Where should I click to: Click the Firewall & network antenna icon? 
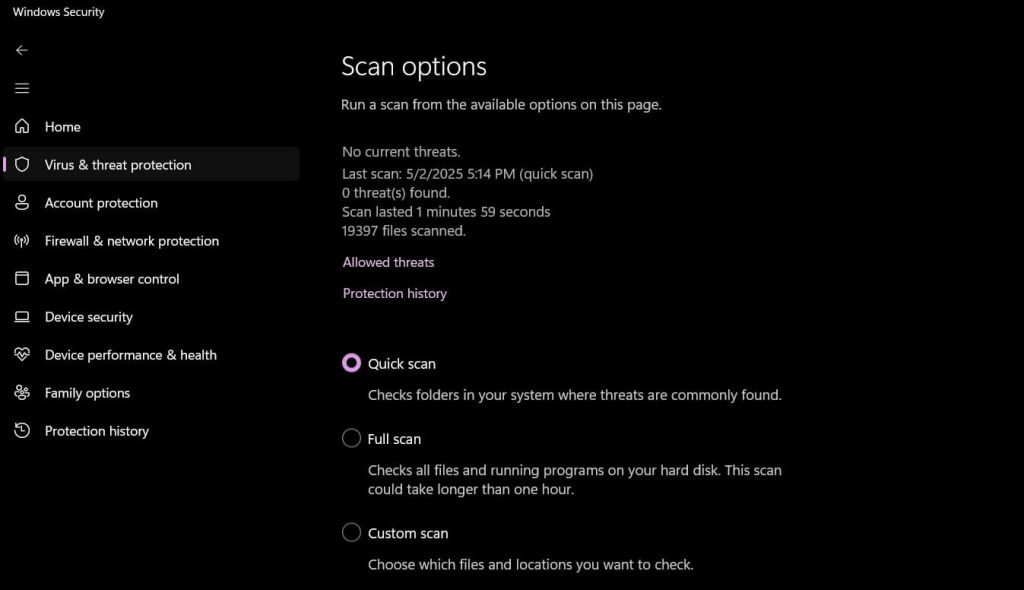pos(22,240)
